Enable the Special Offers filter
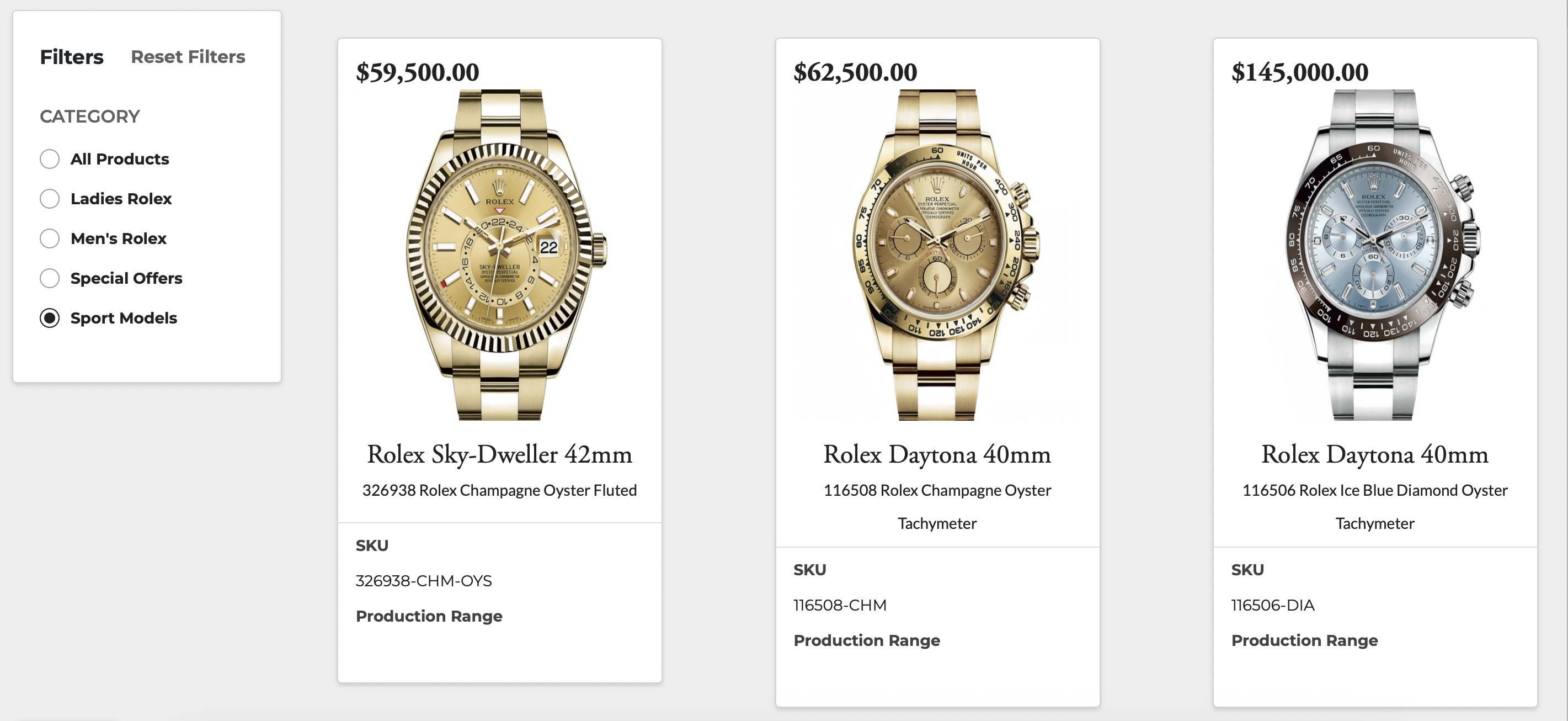The image size is (1568, 721). coord(50,278)
